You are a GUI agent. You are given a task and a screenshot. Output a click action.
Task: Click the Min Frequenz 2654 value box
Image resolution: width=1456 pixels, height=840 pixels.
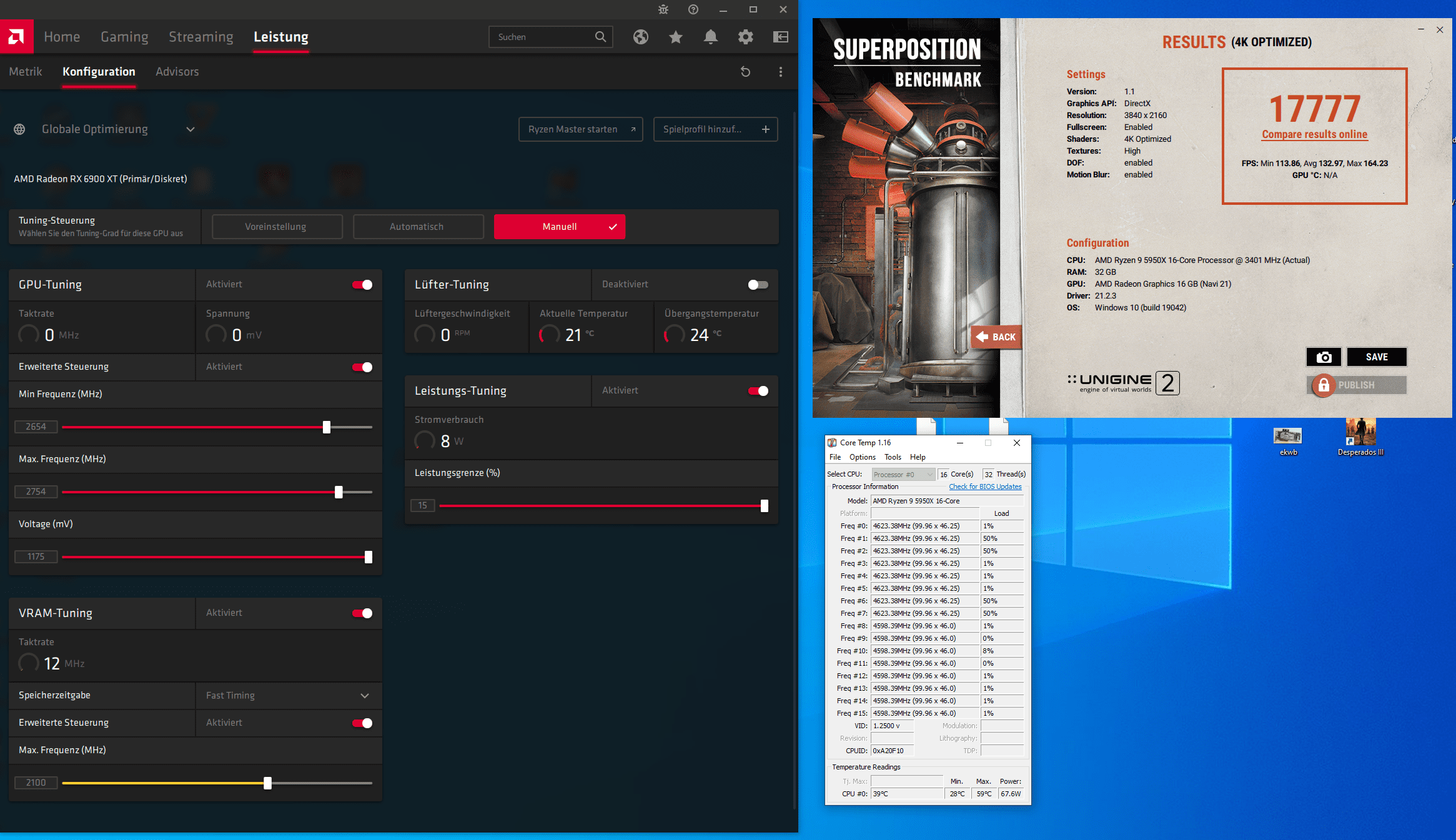(x=36, y=427)
